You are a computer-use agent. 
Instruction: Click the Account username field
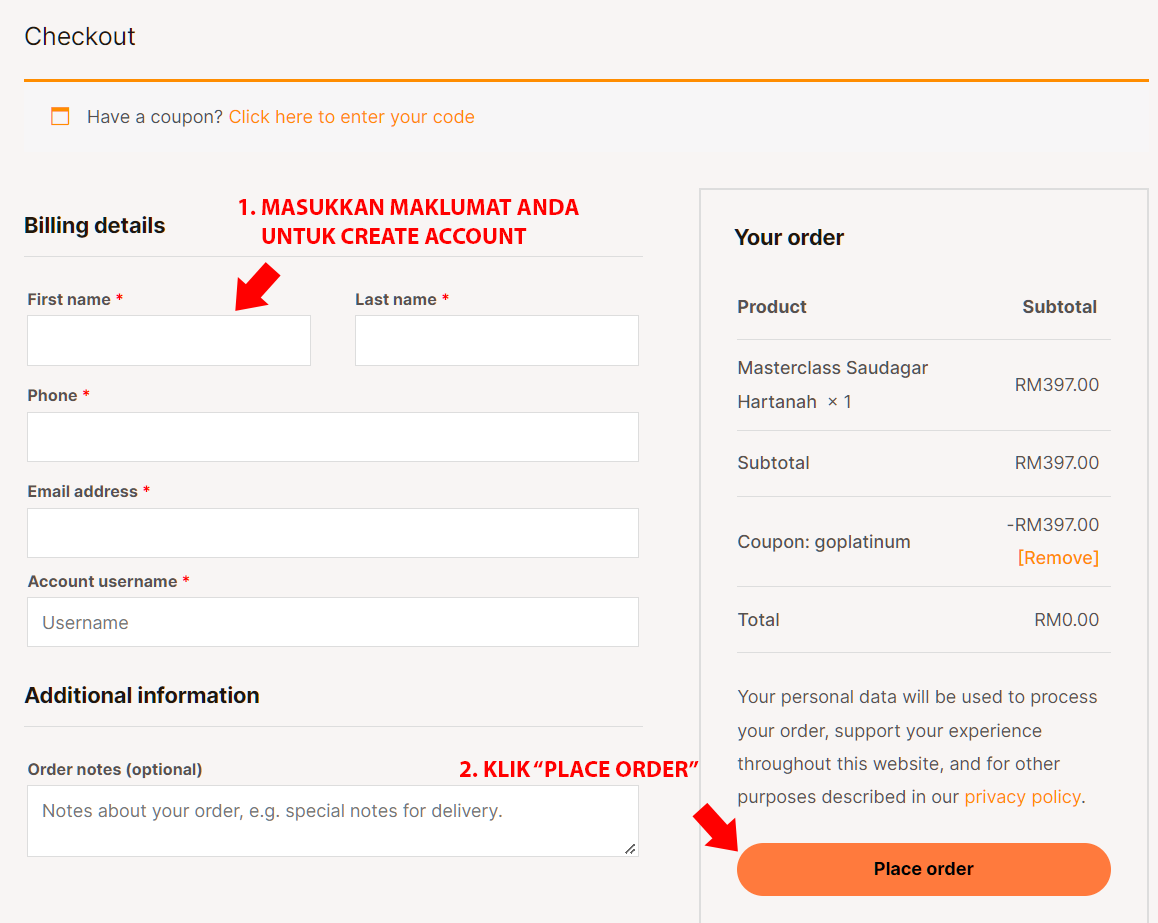(x=333, y=622)
